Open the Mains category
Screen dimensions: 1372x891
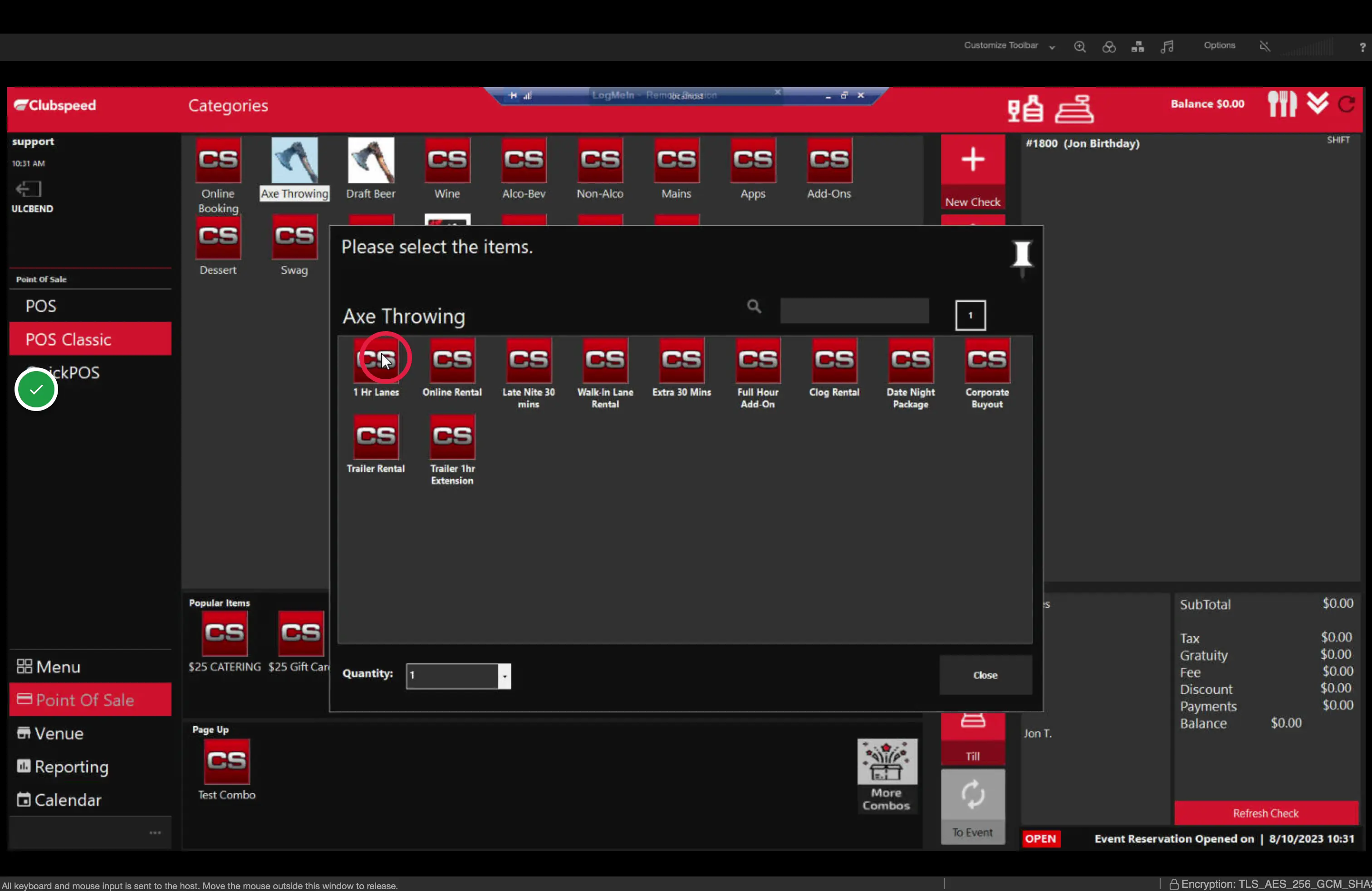point(676,169)
